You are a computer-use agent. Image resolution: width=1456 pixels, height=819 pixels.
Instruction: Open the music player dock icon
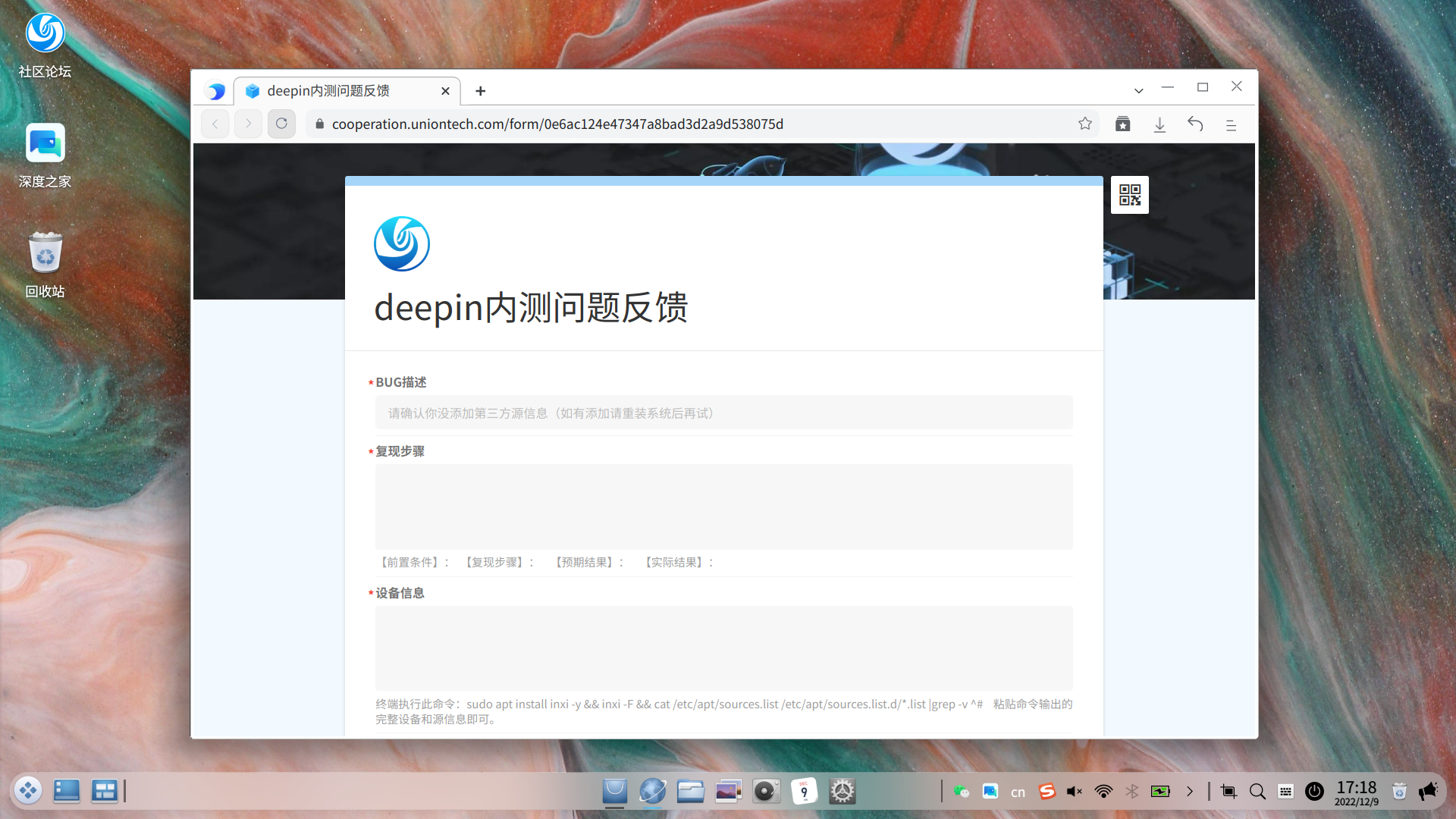point(767,791)
